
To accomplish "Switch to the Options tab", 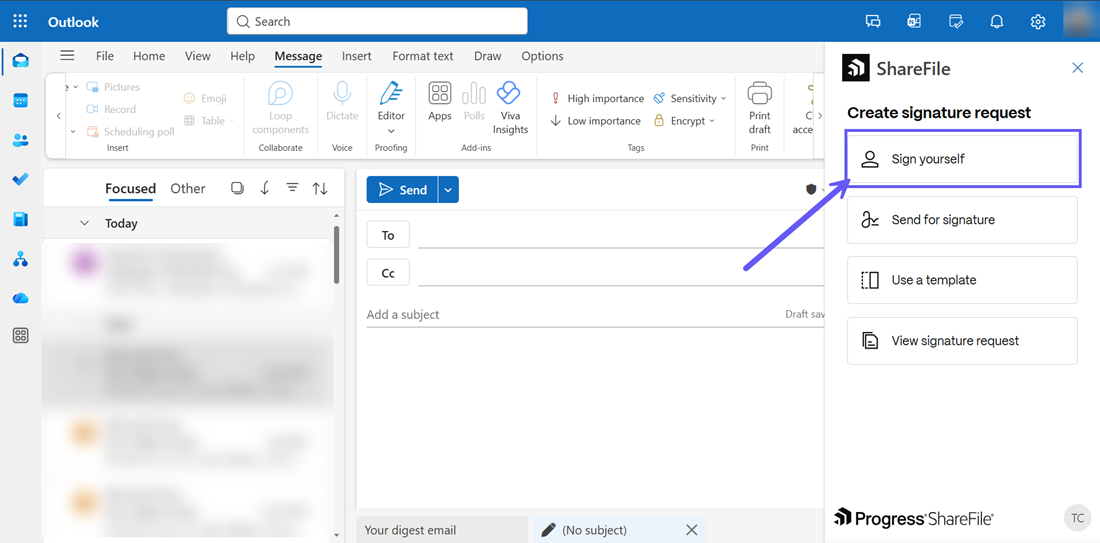I will [542, 56].
